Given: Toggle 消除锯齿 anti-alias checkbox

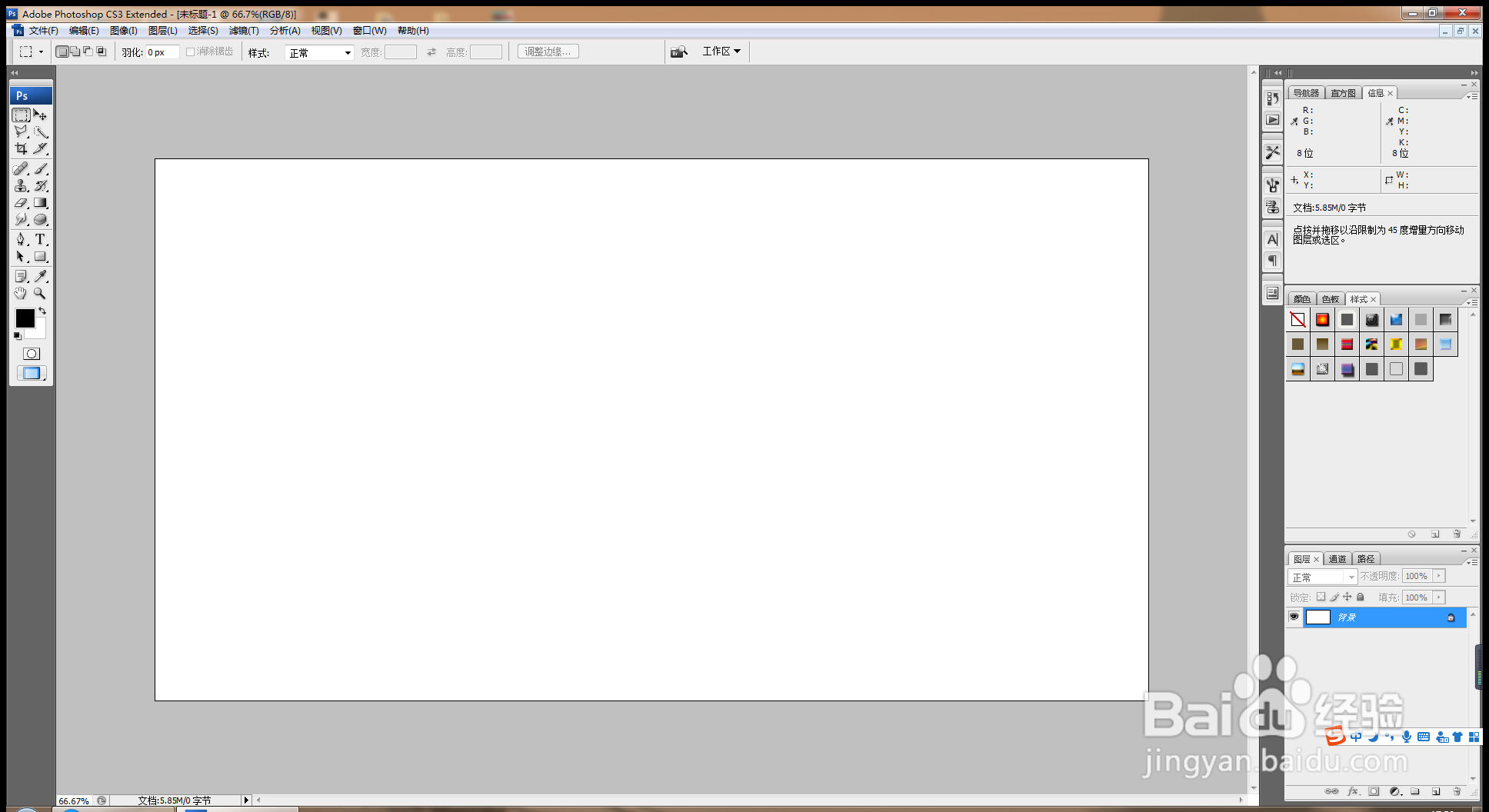Looking at the screenshot, I should 190,52.
